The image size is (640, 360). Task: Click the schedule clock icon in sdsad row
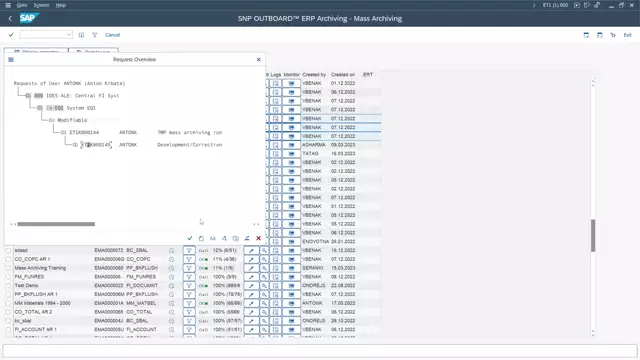[171, 251]
